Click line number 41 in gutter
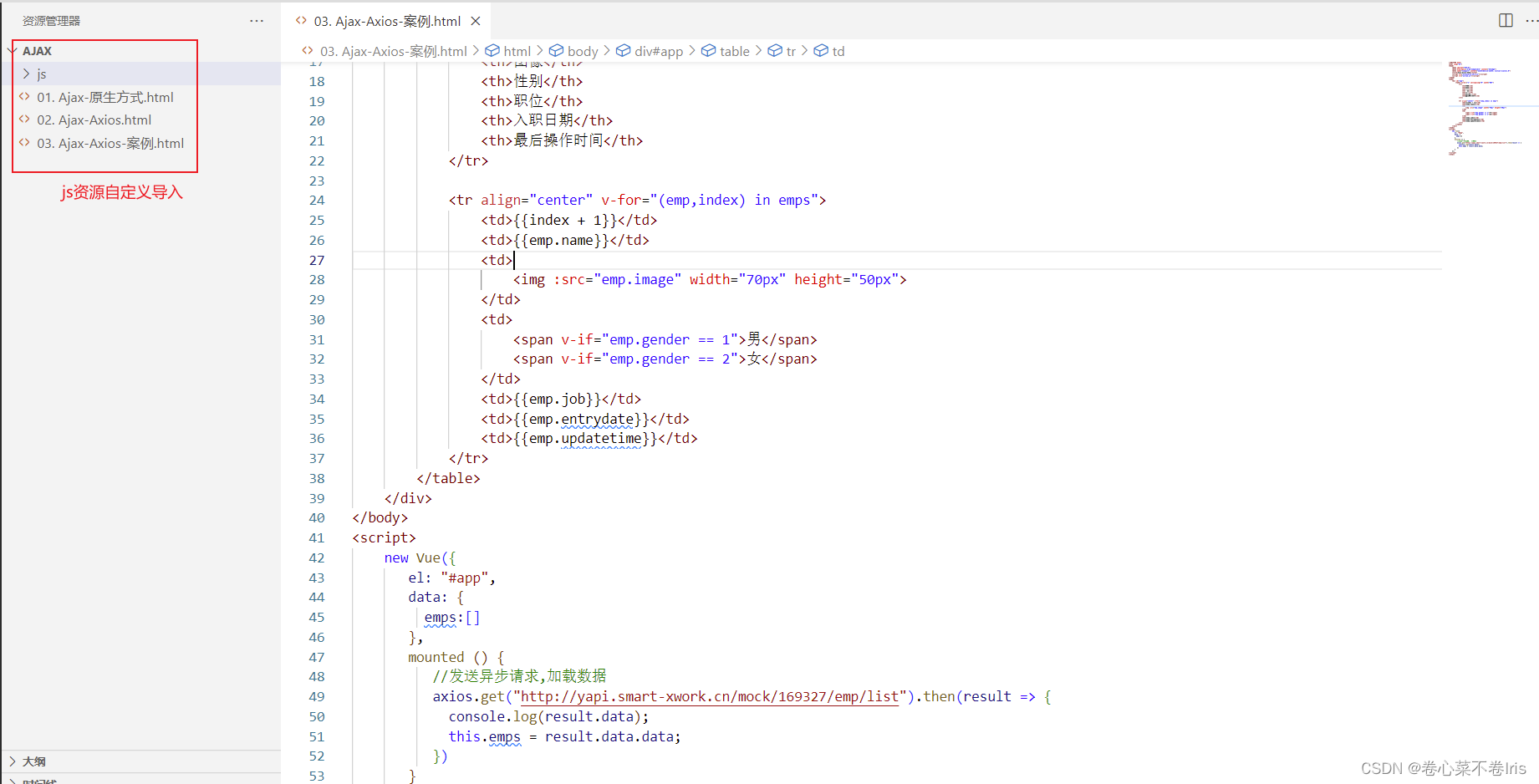Screen dimensions: 1539x784 [x=317, y=538]
